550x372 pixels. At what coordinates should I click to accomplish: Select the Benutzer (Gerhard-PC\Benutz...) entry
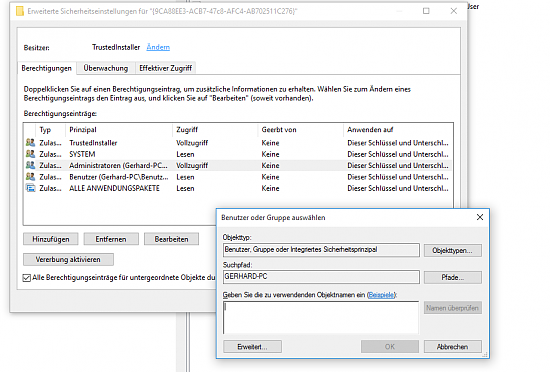tap(119, 177)
